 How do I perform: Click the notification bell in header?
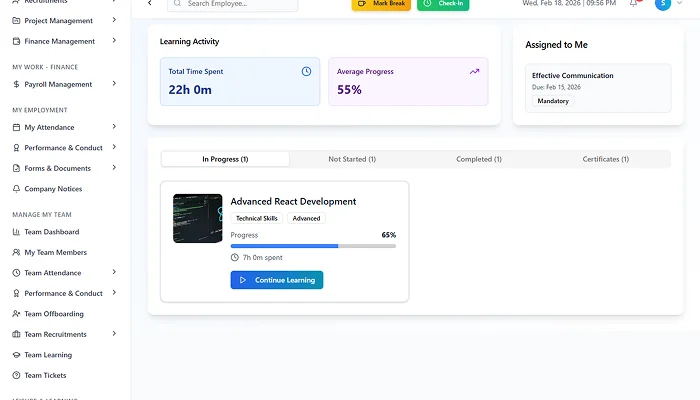click(x=634, y=4)
